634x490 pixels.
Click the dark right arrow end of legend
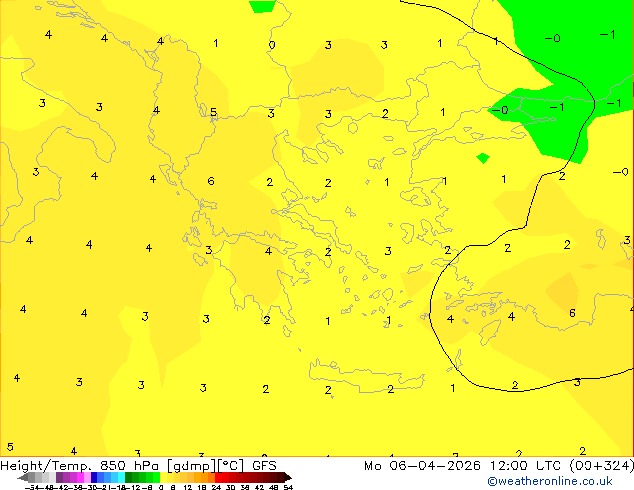[x=288, y=477]
